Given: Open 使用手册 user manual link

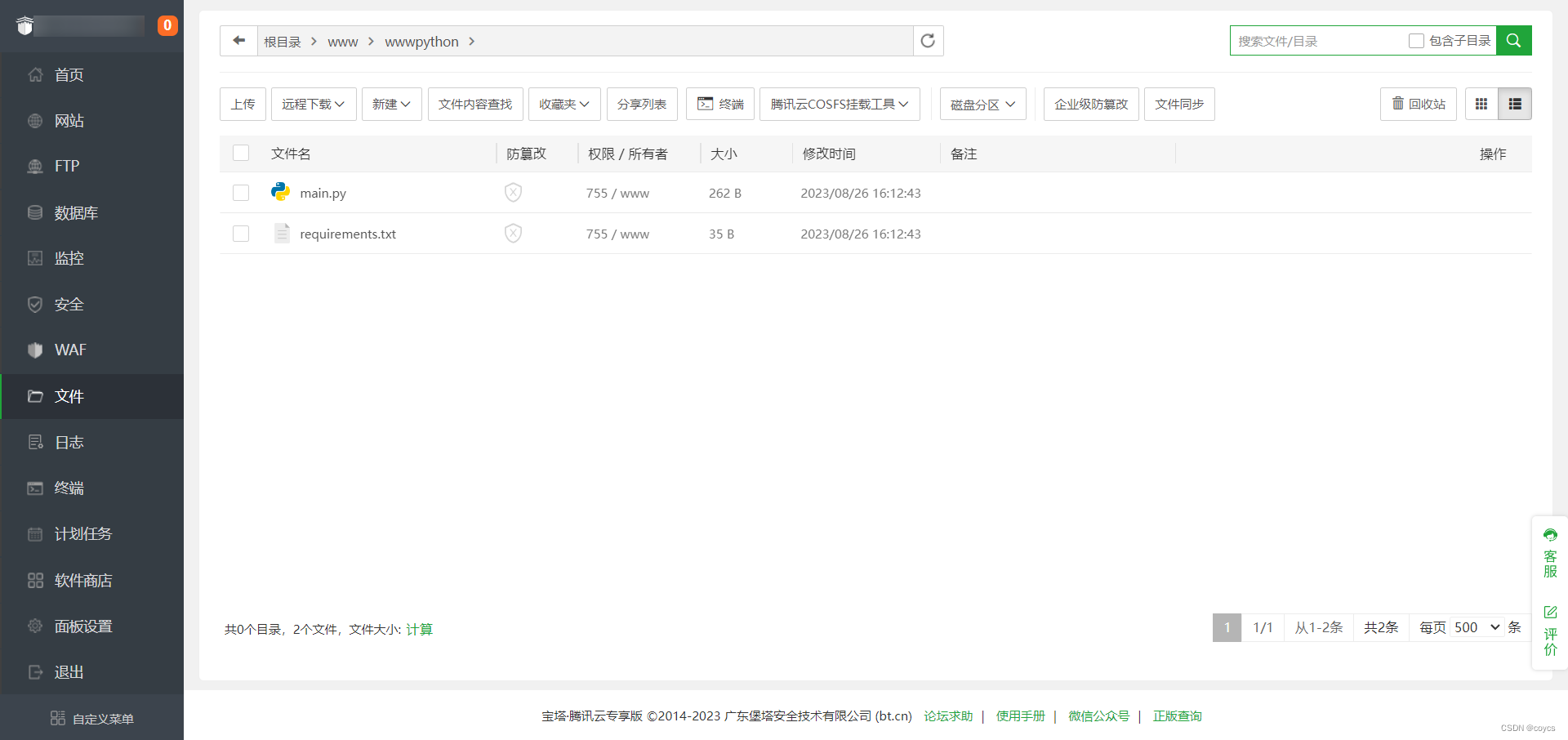Looking at the screenshot, I should pos(1020,716).
